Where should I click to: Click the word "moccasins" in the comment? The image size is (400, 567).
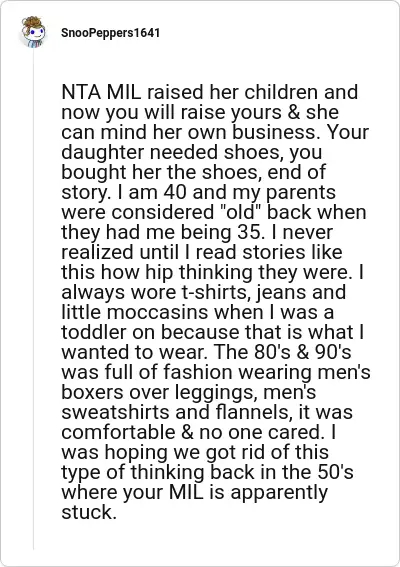(158, 312)
